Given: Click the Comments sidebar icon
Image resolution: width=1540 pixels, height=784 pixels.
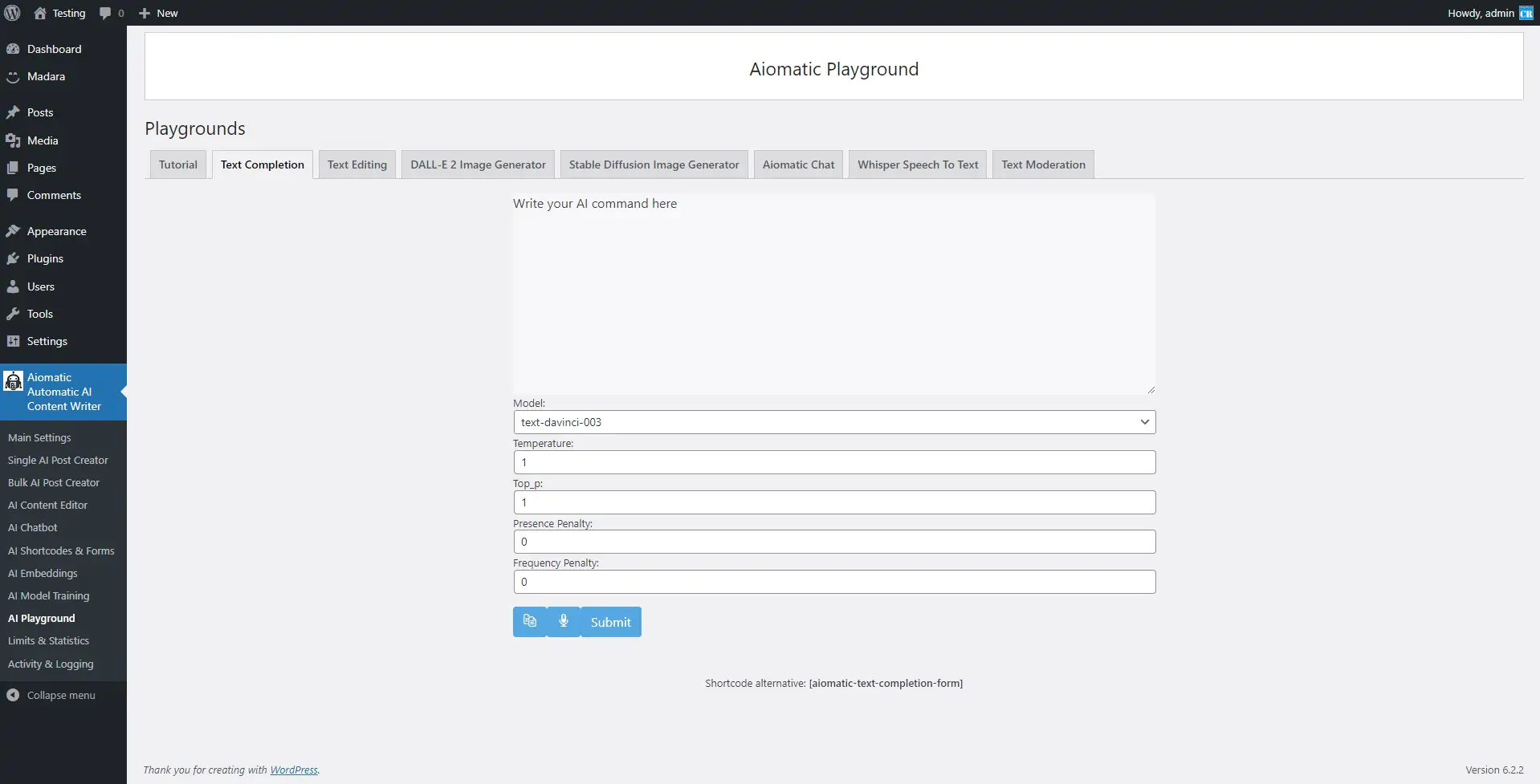Looking at the screenshot, I should pos(13,195).
